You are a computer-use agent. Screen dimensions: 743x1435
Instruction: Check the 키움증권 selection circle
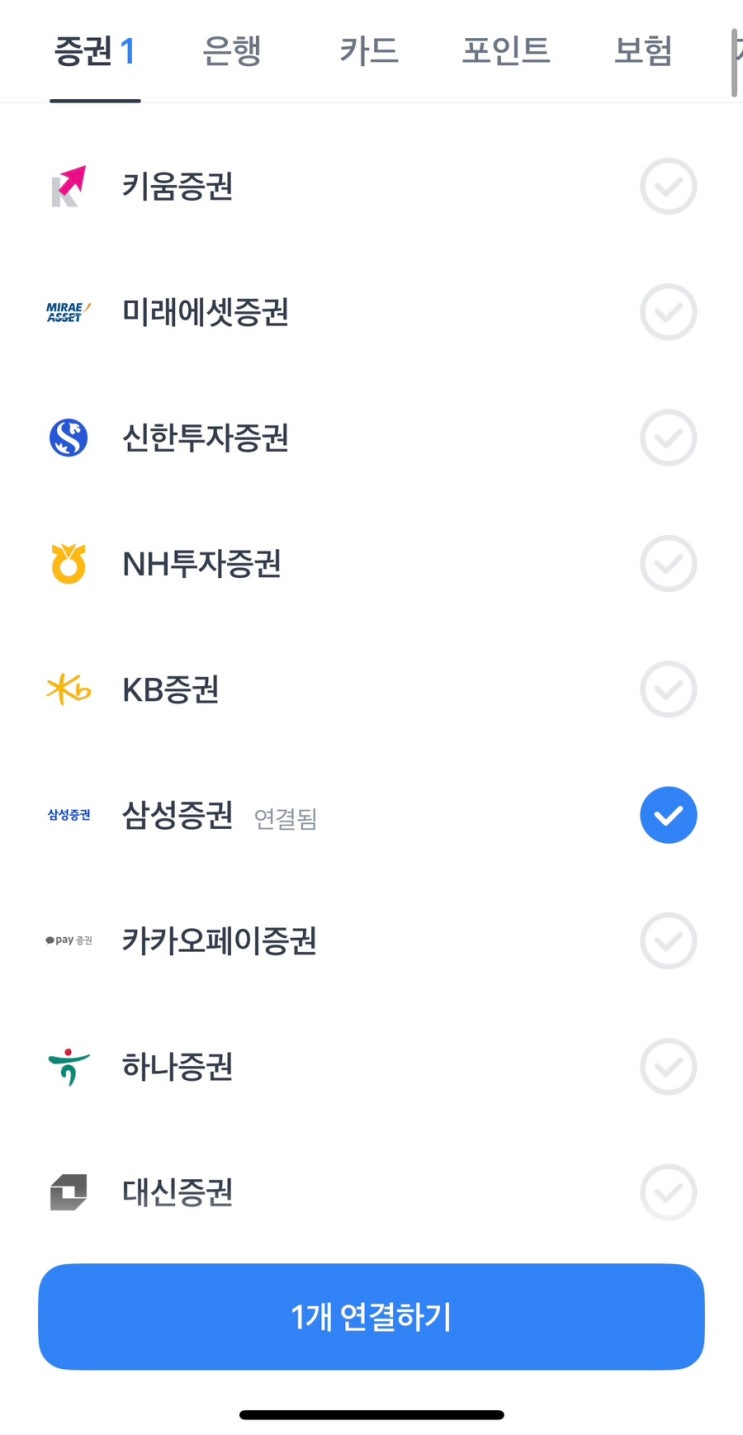(x=668, y=187)
